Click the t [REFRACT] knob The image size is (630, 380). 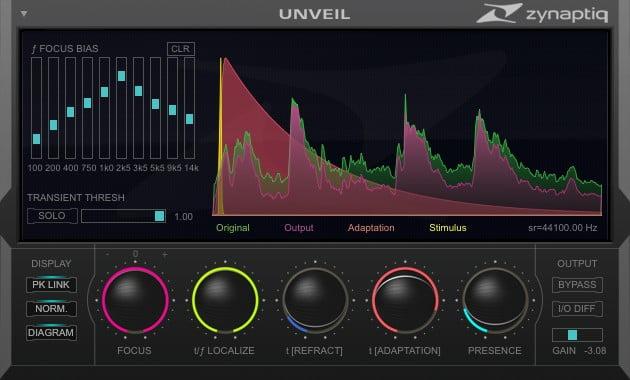(x=315, y=300)
